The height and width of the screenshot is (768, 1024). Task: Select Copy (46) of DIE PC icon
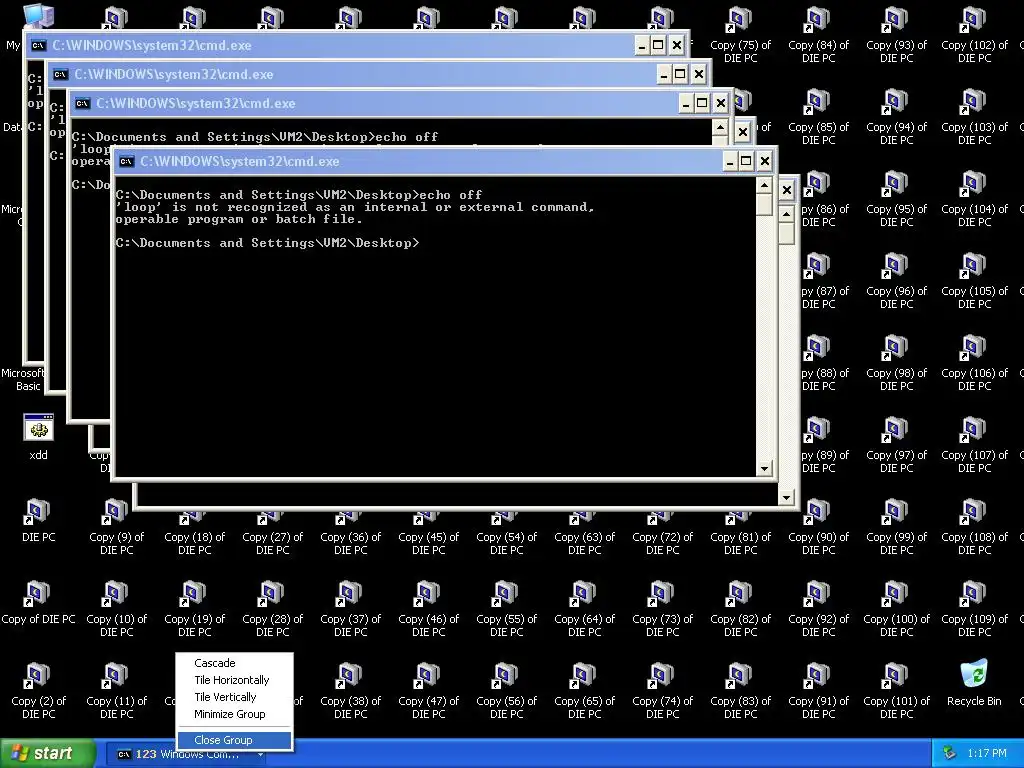click(428, 609)
